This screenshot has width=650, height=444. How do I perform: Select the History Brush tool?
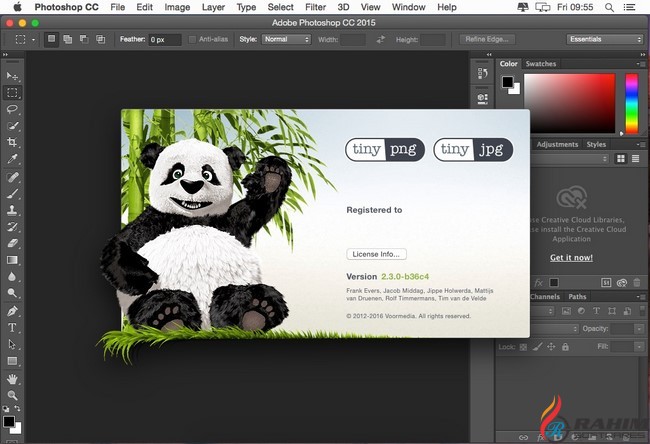tap(12, 227)
